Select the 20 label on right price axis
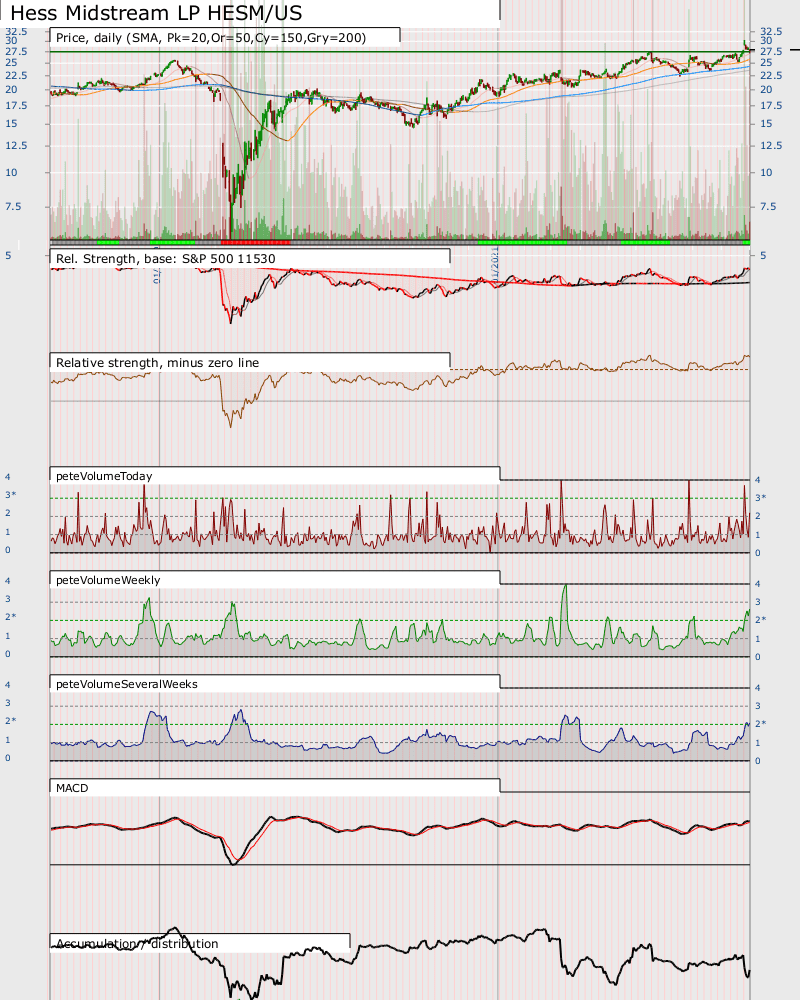The height and width of the screenshot is (1000, 800). coord(766,89)
